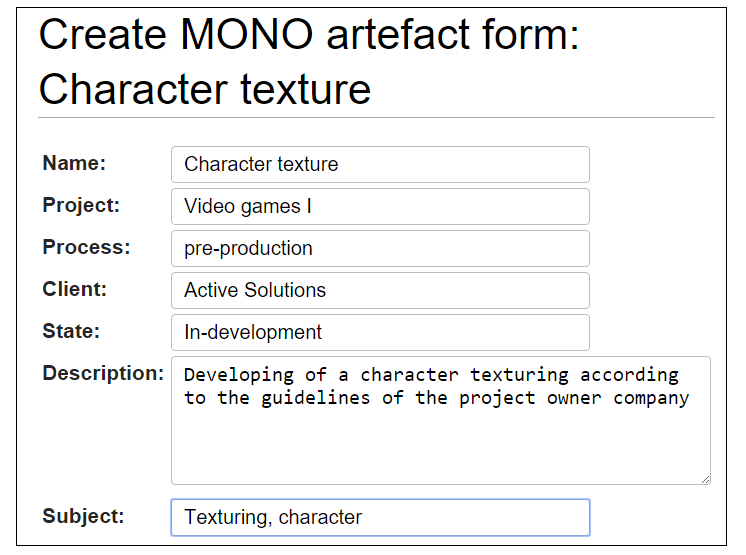This screenshot has width=746, height=555.
Task: Click the Project: label
Action: tap(81, 205)
